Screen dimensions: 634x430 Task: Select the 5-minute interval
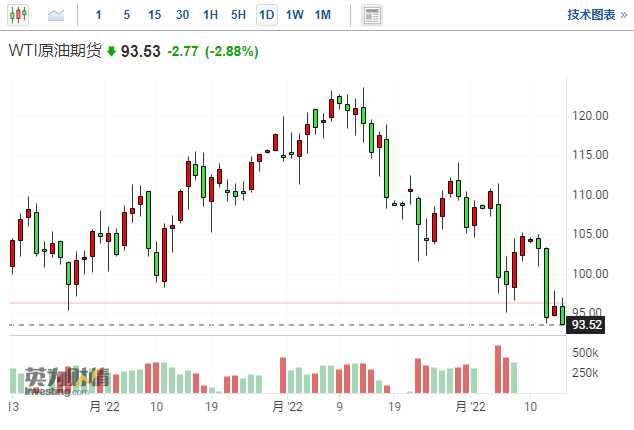coord(125,15)
